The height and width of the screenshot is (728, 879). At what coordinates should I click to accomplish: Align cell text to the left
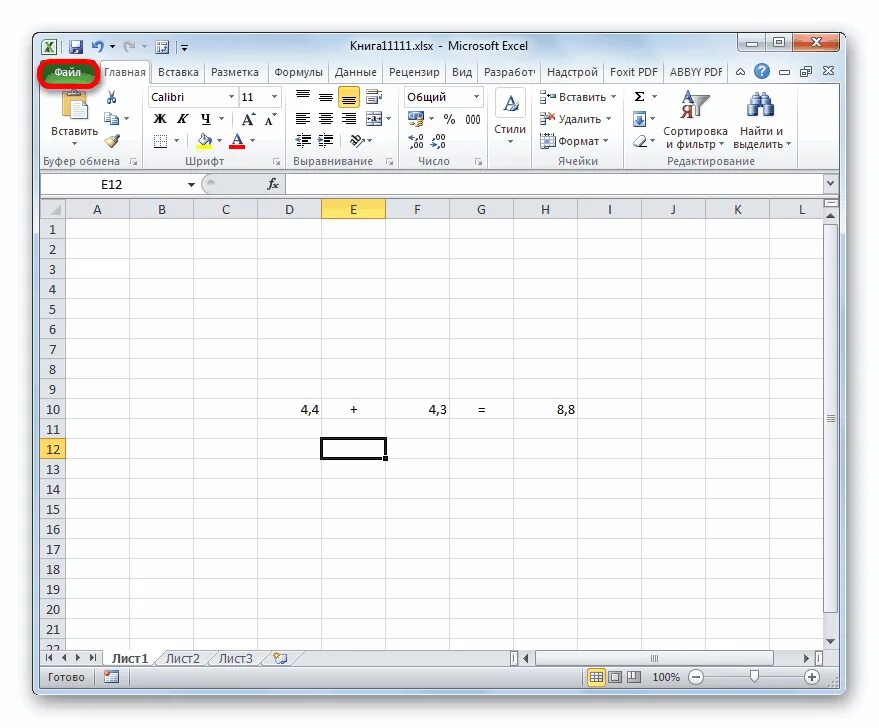[x=303, y=119]
